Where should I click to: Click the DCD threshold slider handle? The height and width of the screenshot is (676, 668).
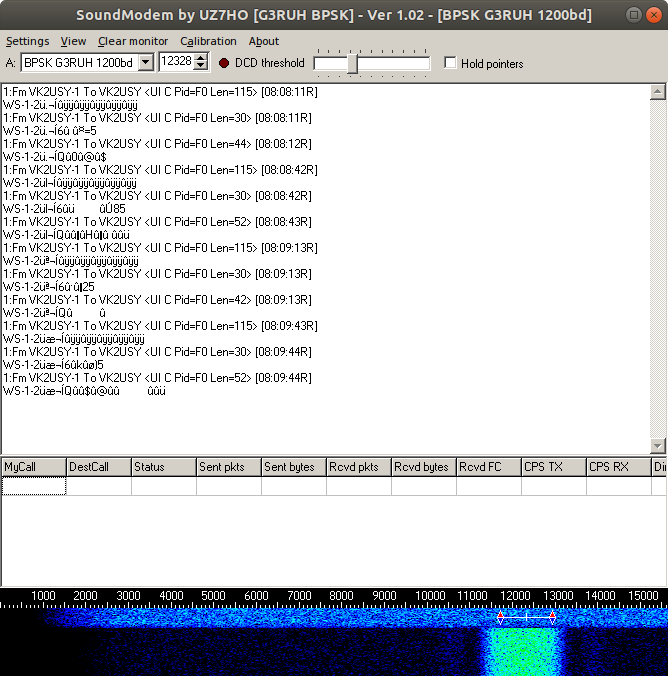pyautogui.click(x=352, y=64)
